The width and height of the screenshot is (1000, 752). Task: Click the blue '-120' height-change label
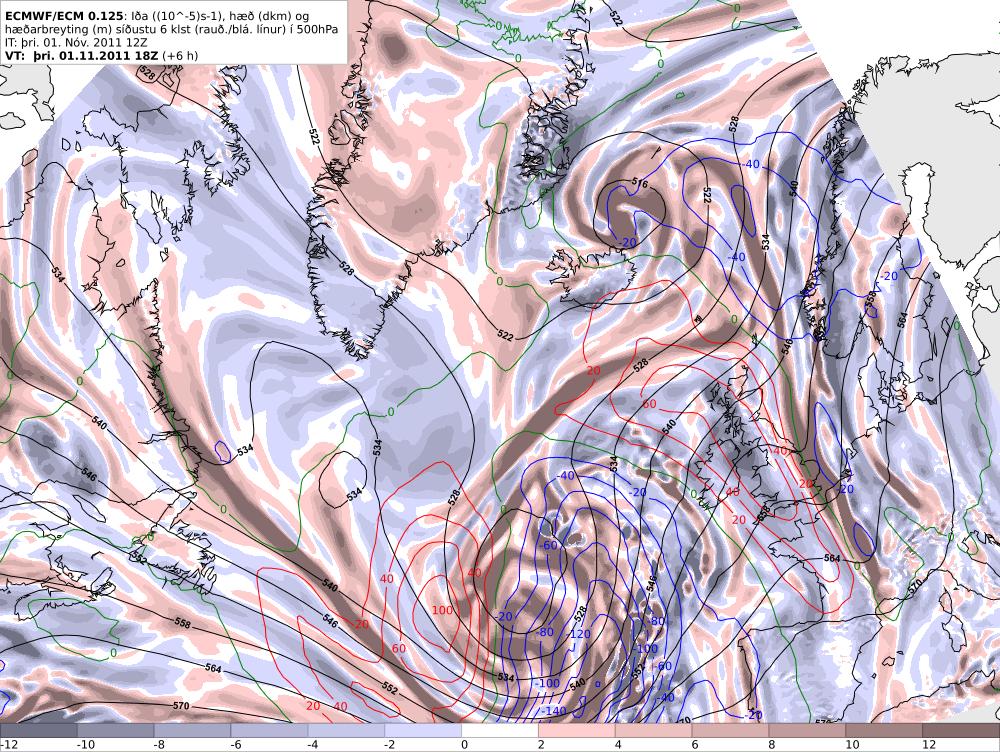[x=578, y=635]
